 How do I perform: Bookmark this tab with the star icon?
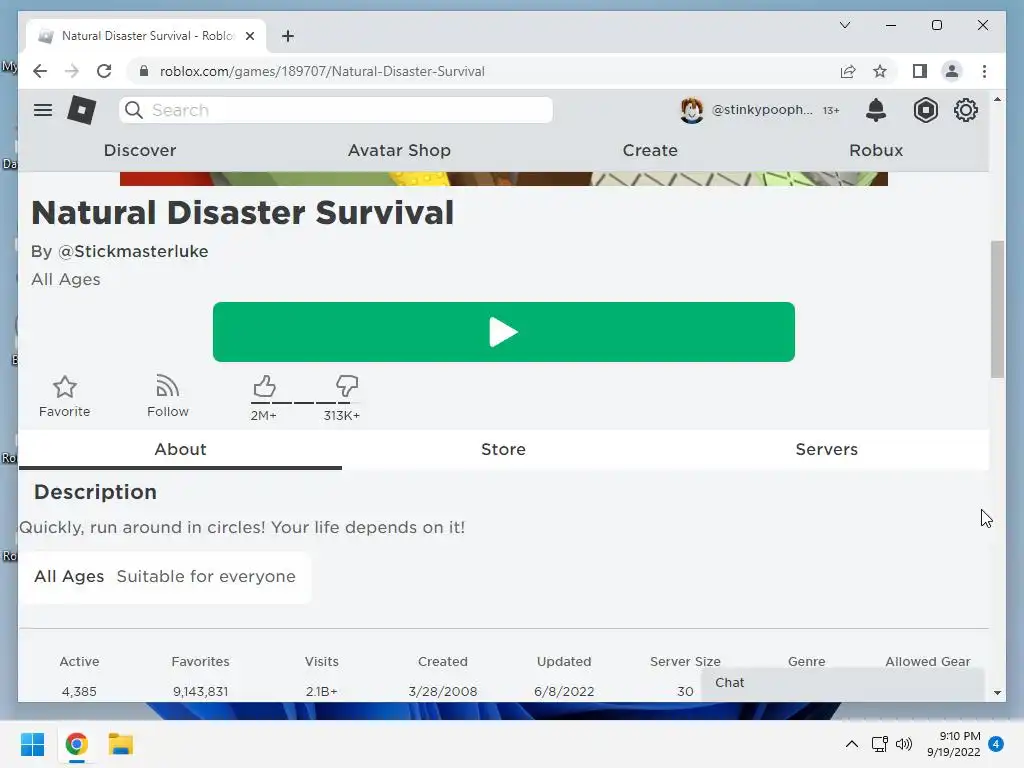[x=880, y=71]
